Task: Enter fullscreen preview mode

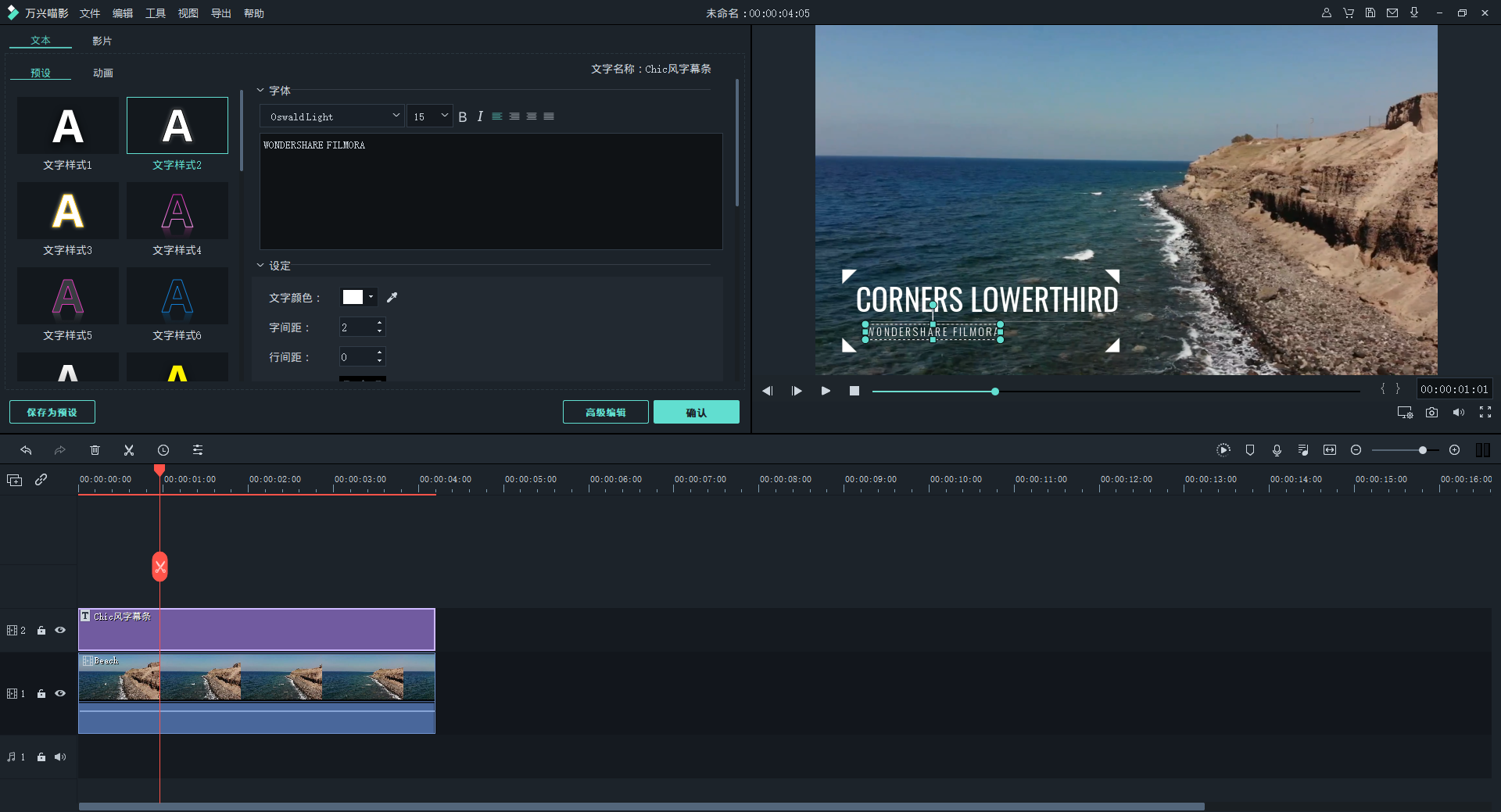Action: pyautogui.click(x=1485, y=413)
